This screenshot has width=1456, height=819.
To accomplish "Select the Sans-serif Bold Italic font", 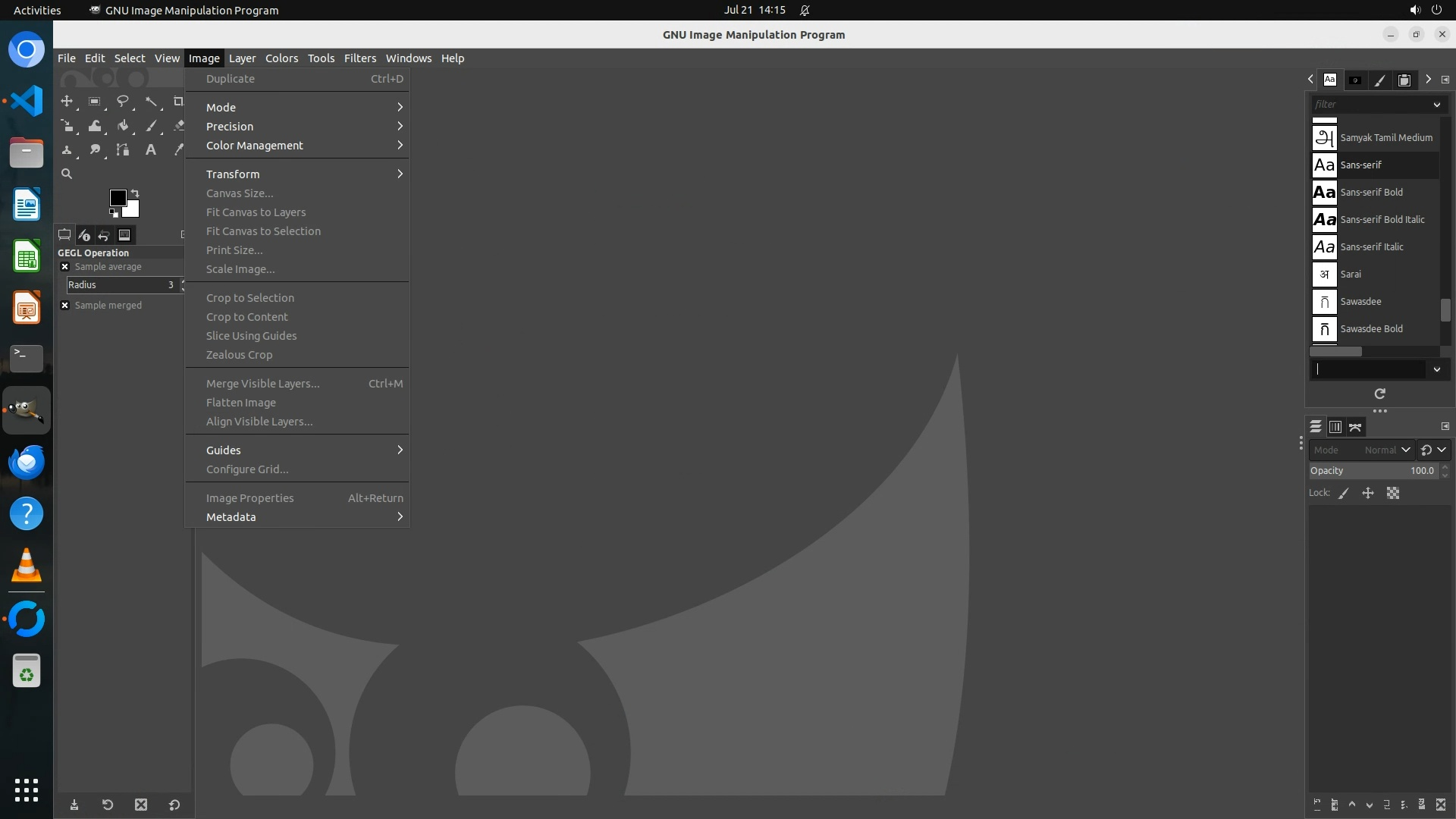I will pos(1382,220).
